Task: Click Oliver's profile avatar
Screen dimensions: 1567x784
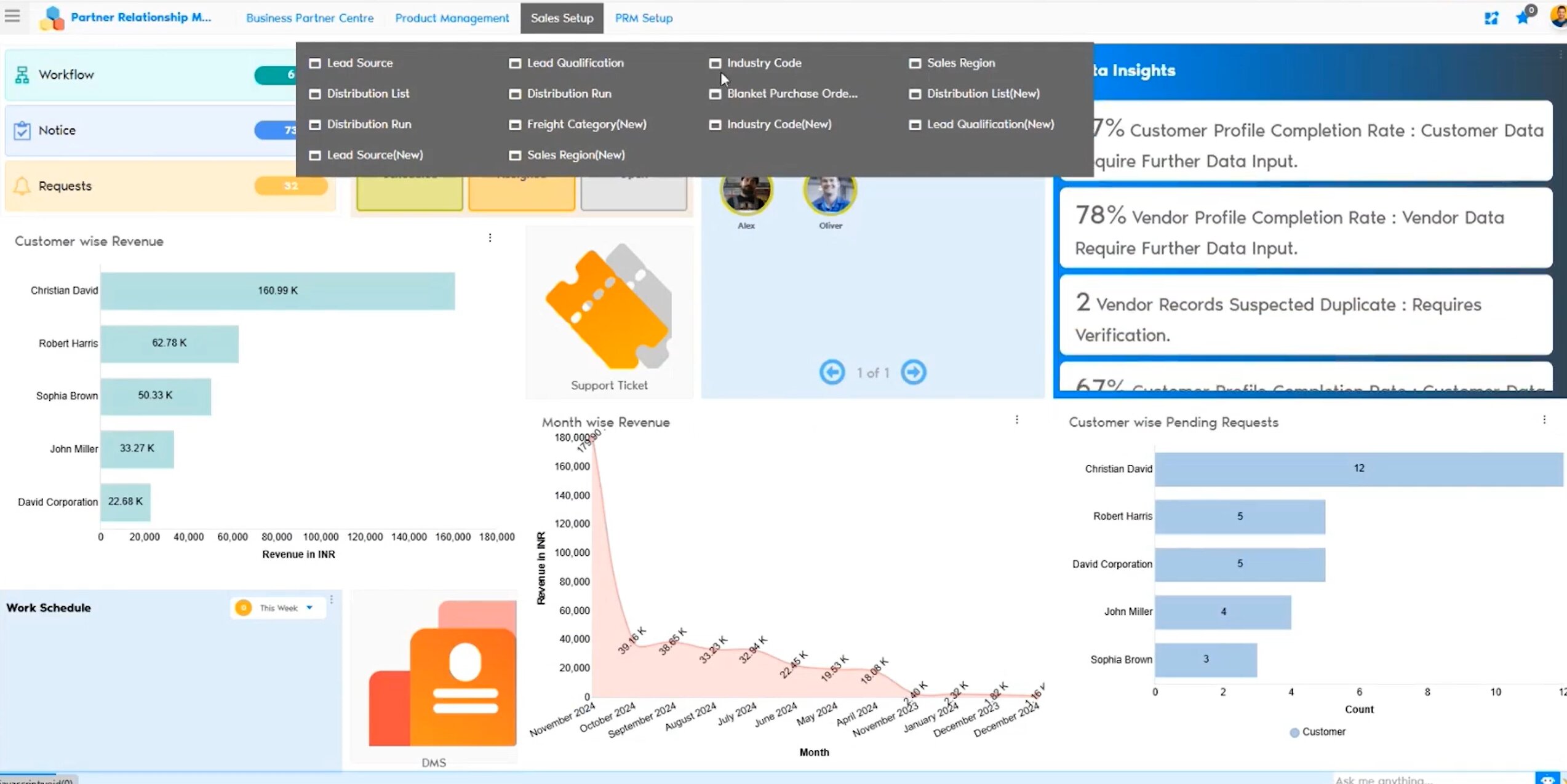Action: point(829,192)
